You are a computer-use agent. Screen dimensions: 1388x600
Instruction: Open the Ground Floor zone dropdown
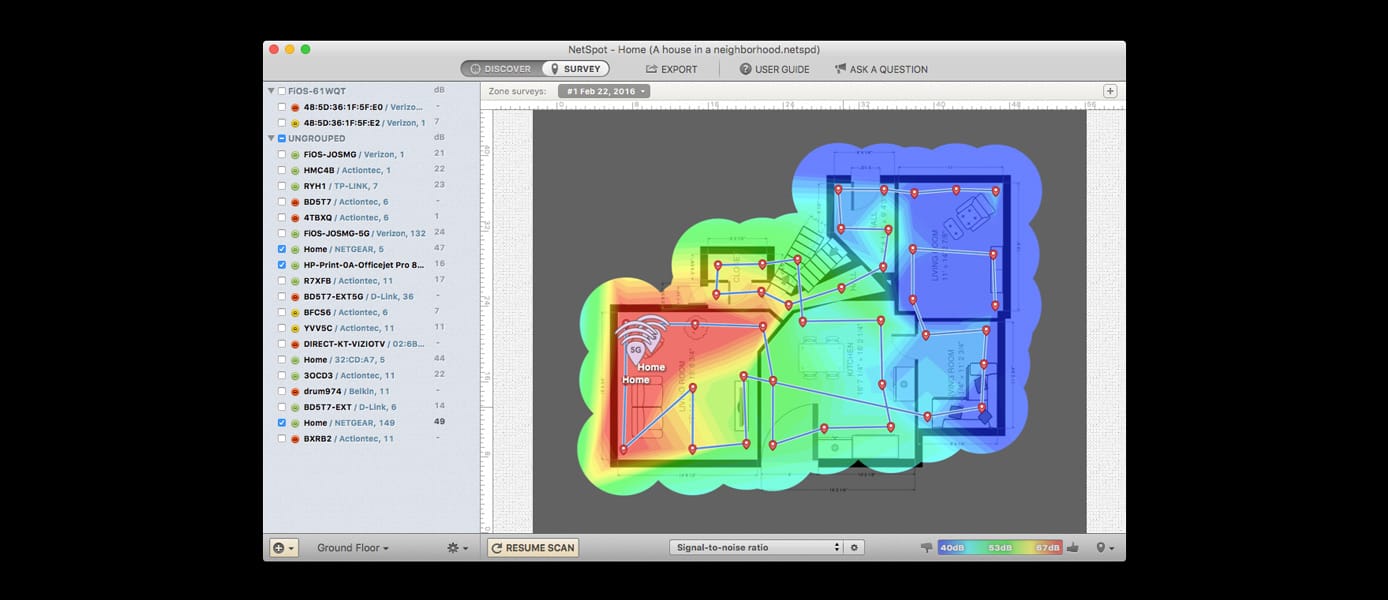353,548
